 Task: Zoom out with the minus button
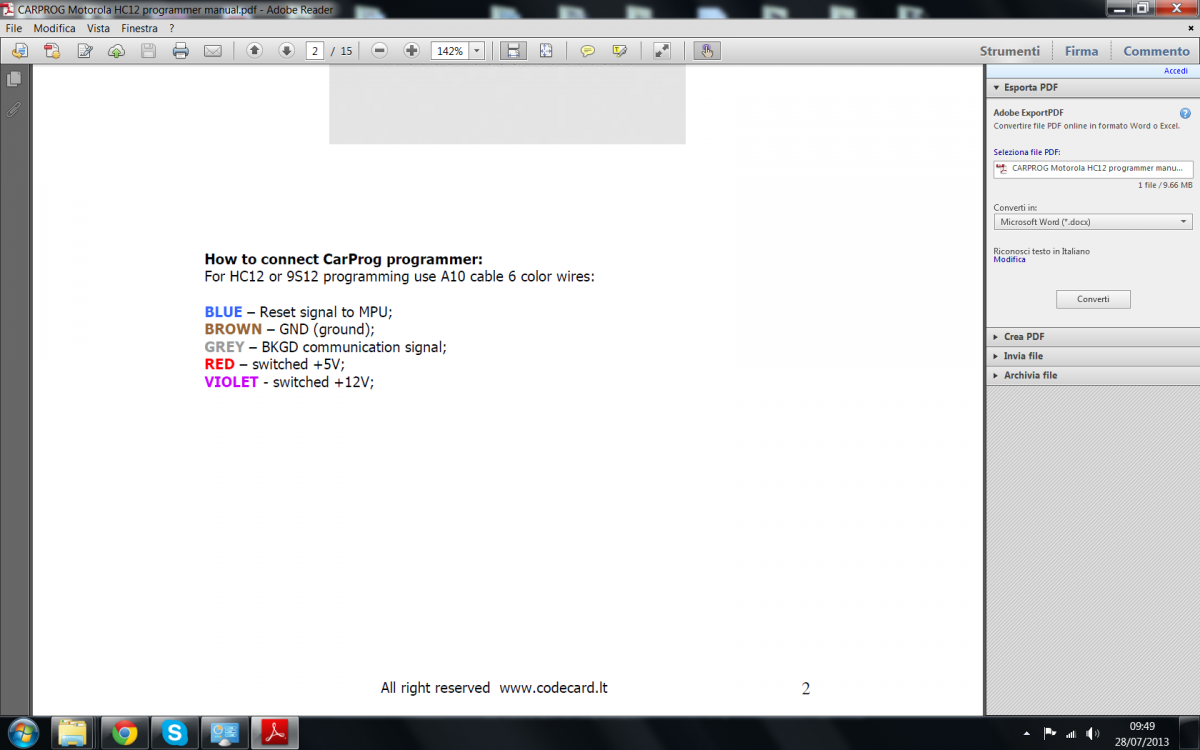tap(379, 51)
